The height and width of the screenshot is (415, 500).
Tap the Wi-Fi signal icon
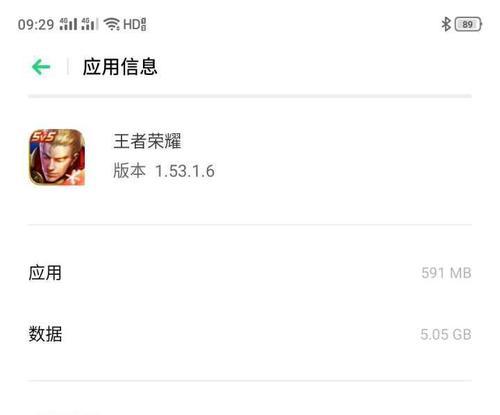click(112, 24)
